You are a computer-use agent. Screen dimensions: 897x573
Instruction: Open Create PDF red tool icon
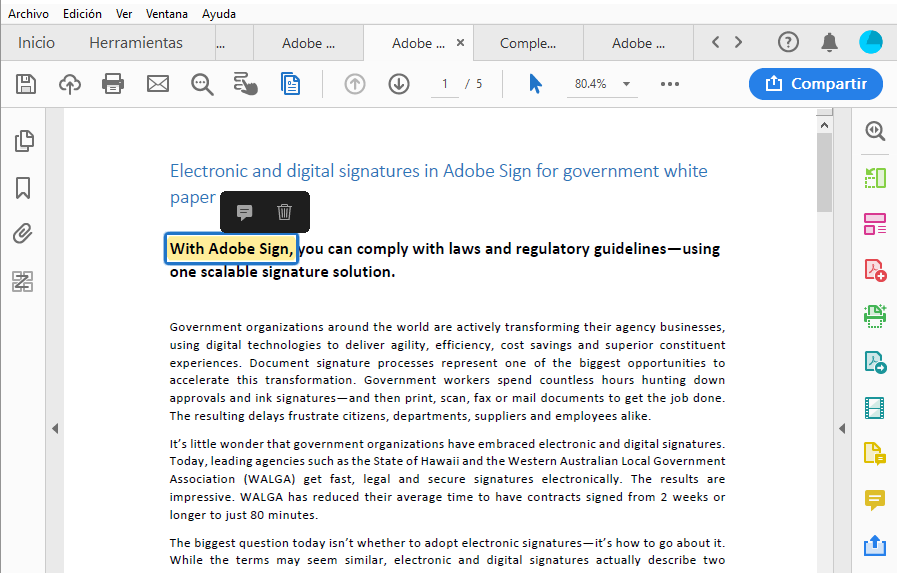(x=875, y=270)
